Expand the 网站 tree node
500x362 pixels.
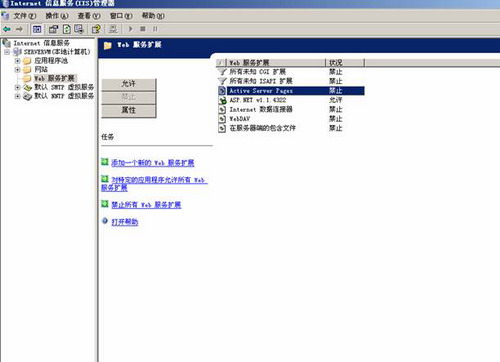point(17,70)
